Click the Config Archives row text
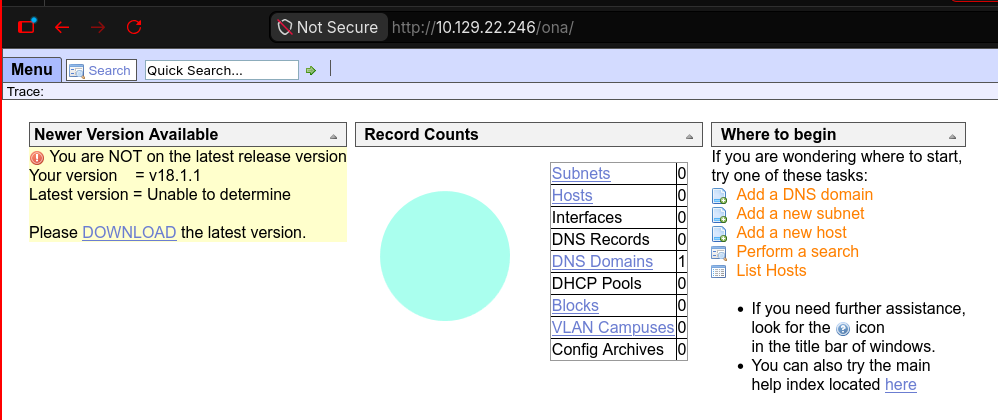The width and height of the screenshot is (998, 420). (608, 349)
